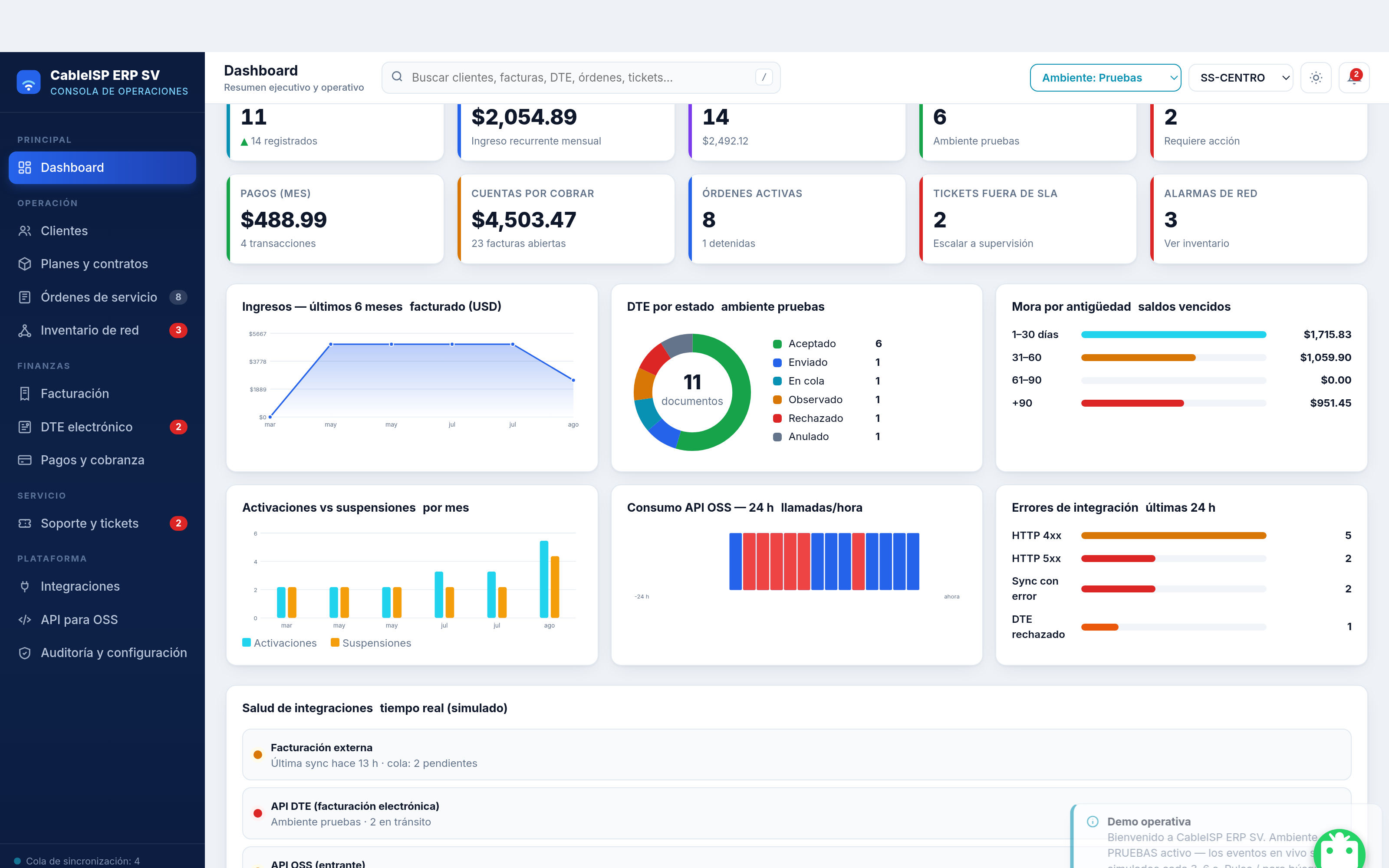Click the DTE electrónico document icon

(x=25, y=427)
